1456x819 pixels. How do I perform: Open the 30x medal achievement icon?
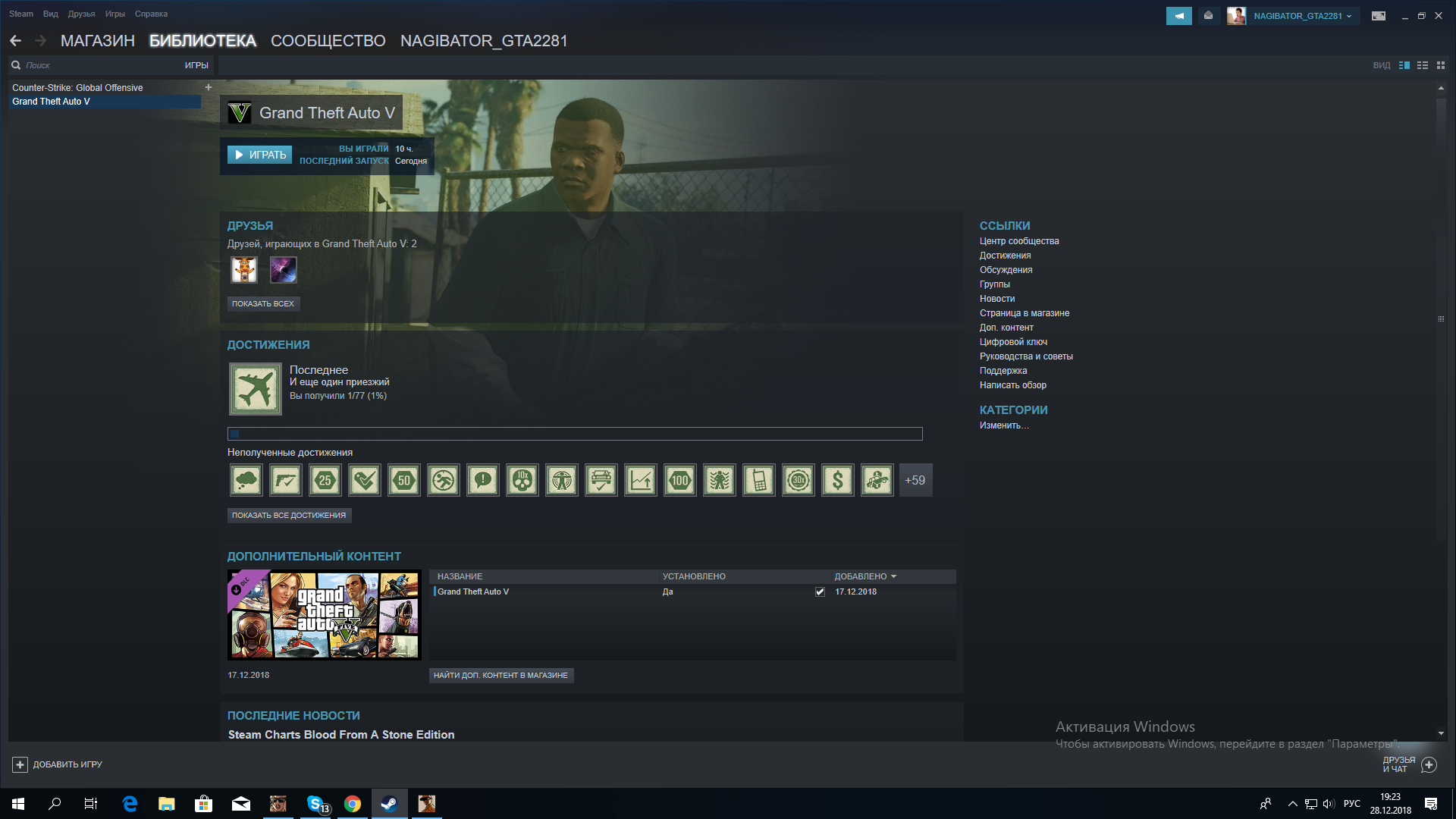point(799,480)
